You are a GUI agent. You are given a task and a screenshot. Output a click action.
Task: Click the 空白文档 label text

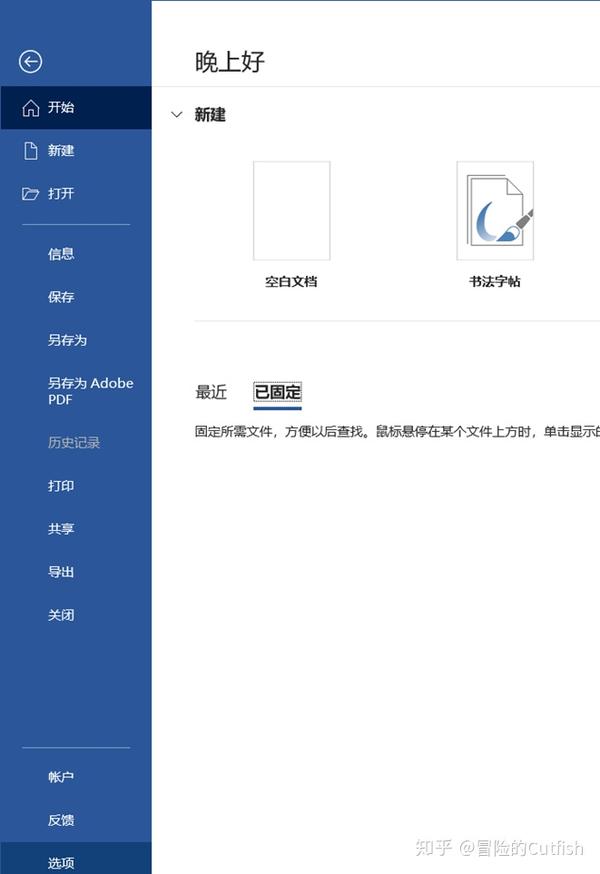click(291, 282)
